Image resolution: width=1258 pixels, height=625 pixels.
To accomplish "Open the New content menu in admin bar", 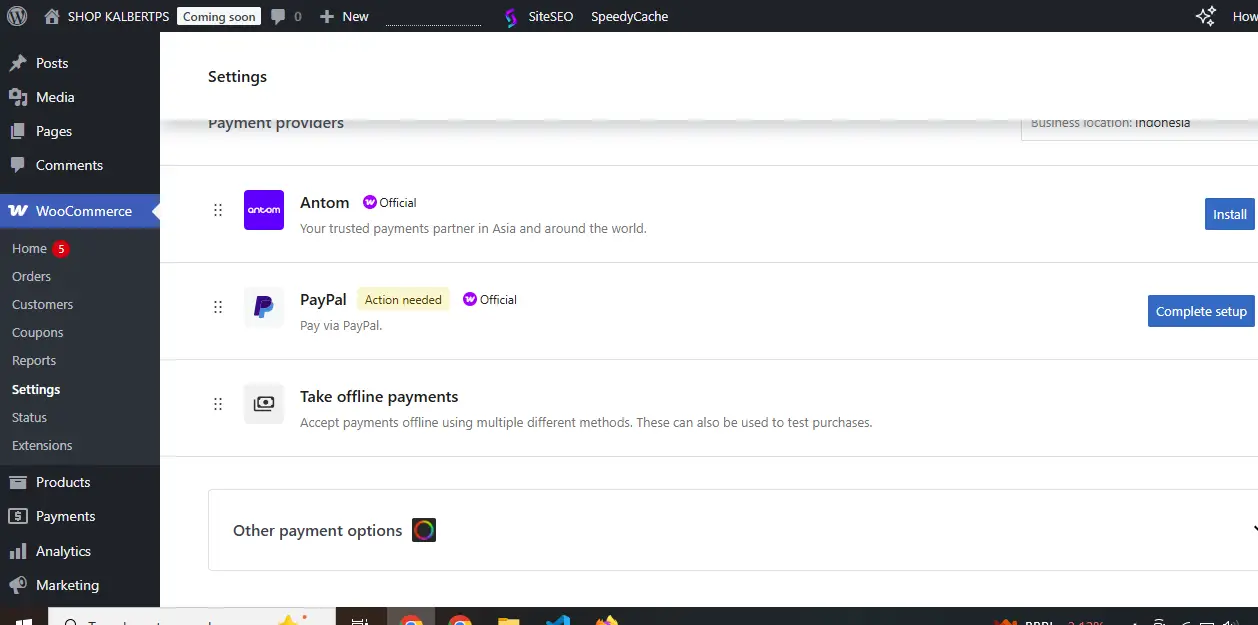I will [x=344, y=16].
